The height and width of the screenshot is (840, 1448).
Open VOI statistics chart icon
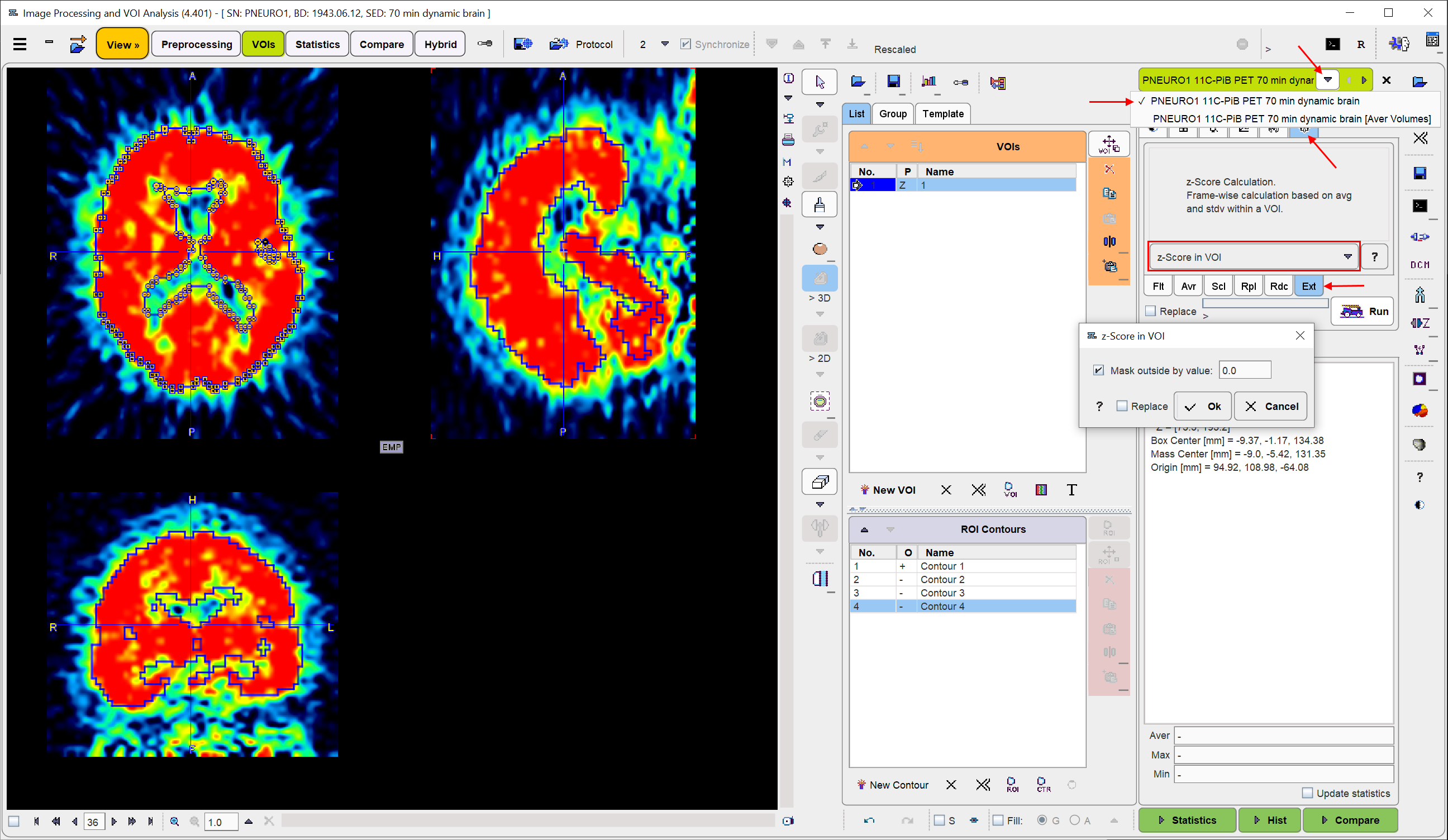pyautogui.click(x=928, y=82)
